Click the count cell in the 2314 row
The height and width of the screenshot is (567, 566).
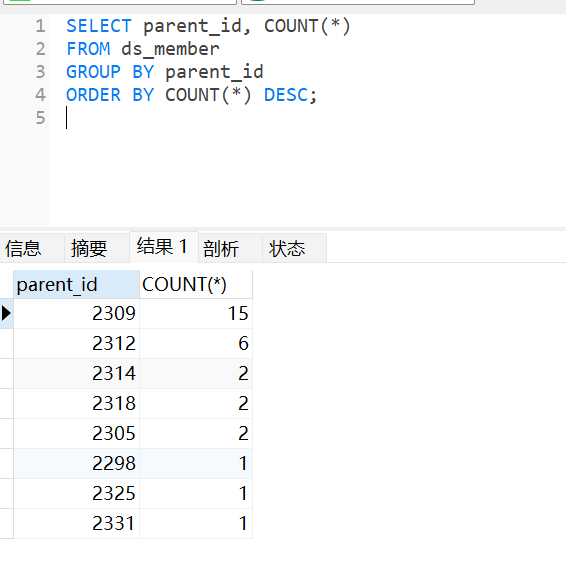tap(196, 374)
